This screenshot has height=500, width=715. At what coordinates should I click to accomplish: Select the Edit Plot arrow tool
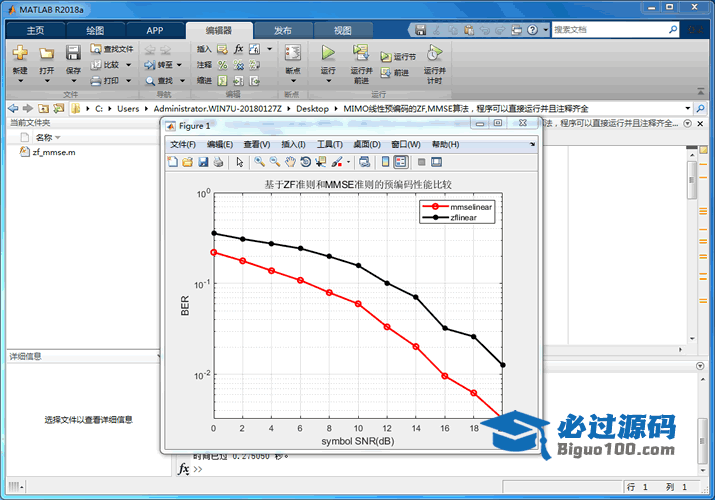(x=240, y=162)
